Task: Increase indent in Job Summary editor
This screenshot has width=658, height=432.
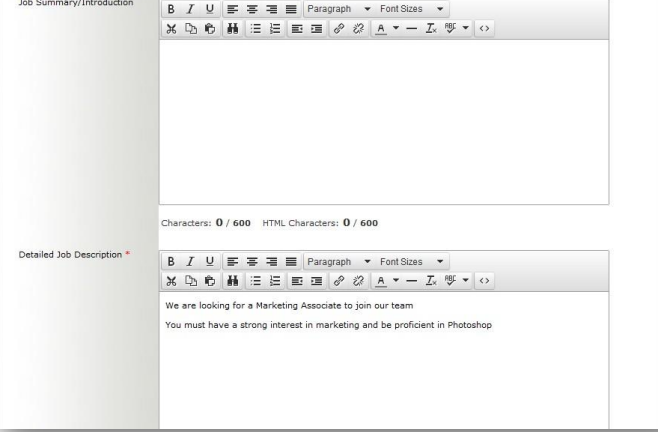Action: tap(316, 29)
